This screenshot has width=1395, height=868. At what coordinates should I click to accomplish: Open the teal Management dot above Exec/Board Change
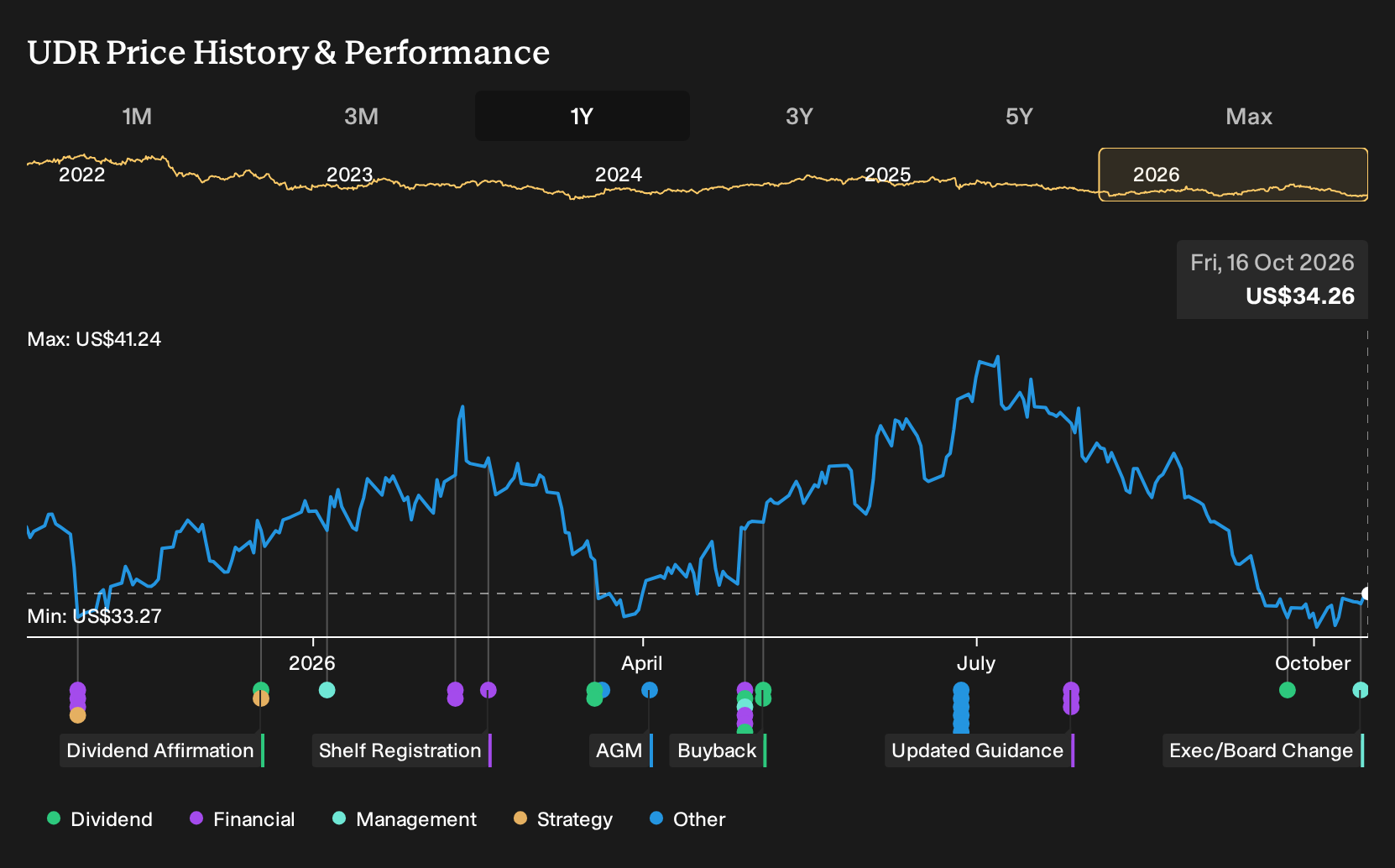tap(1361, 690)
